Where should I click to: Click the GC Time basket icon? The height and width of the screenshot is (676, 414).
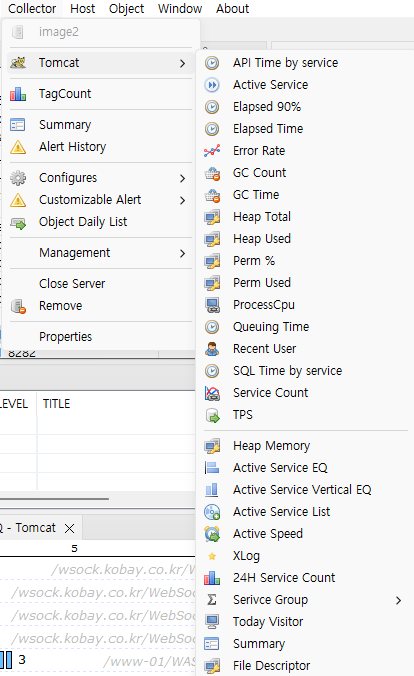pyautogui.click(x=212, y=195)
